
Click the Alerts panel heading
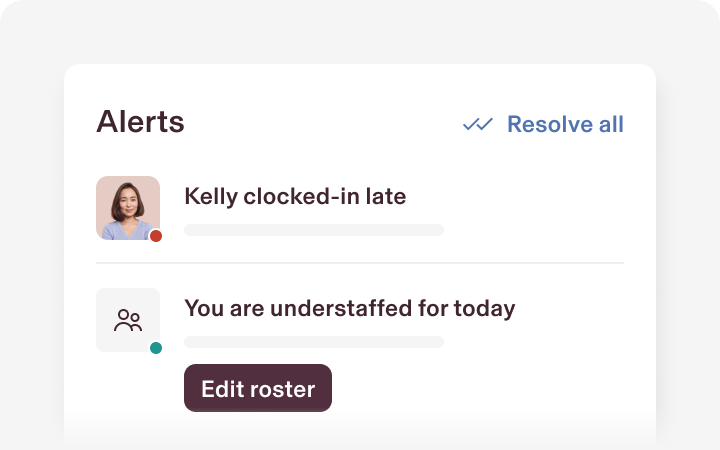(x=141, y=122)
